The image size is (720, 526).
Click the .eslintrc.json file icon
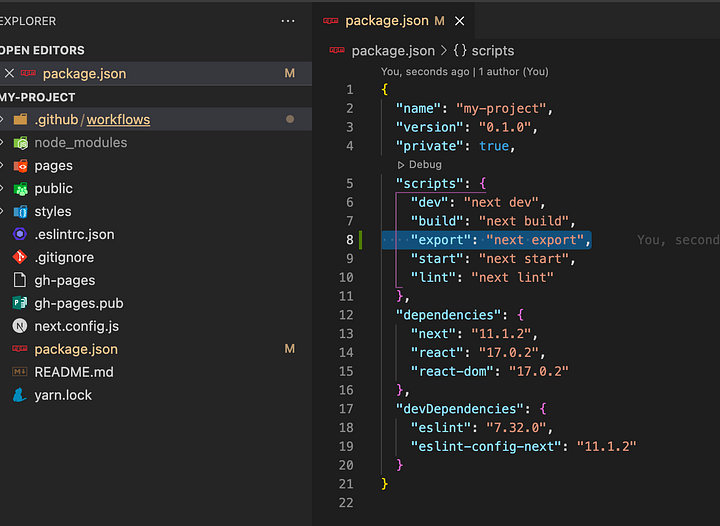(x=20, y=234)
